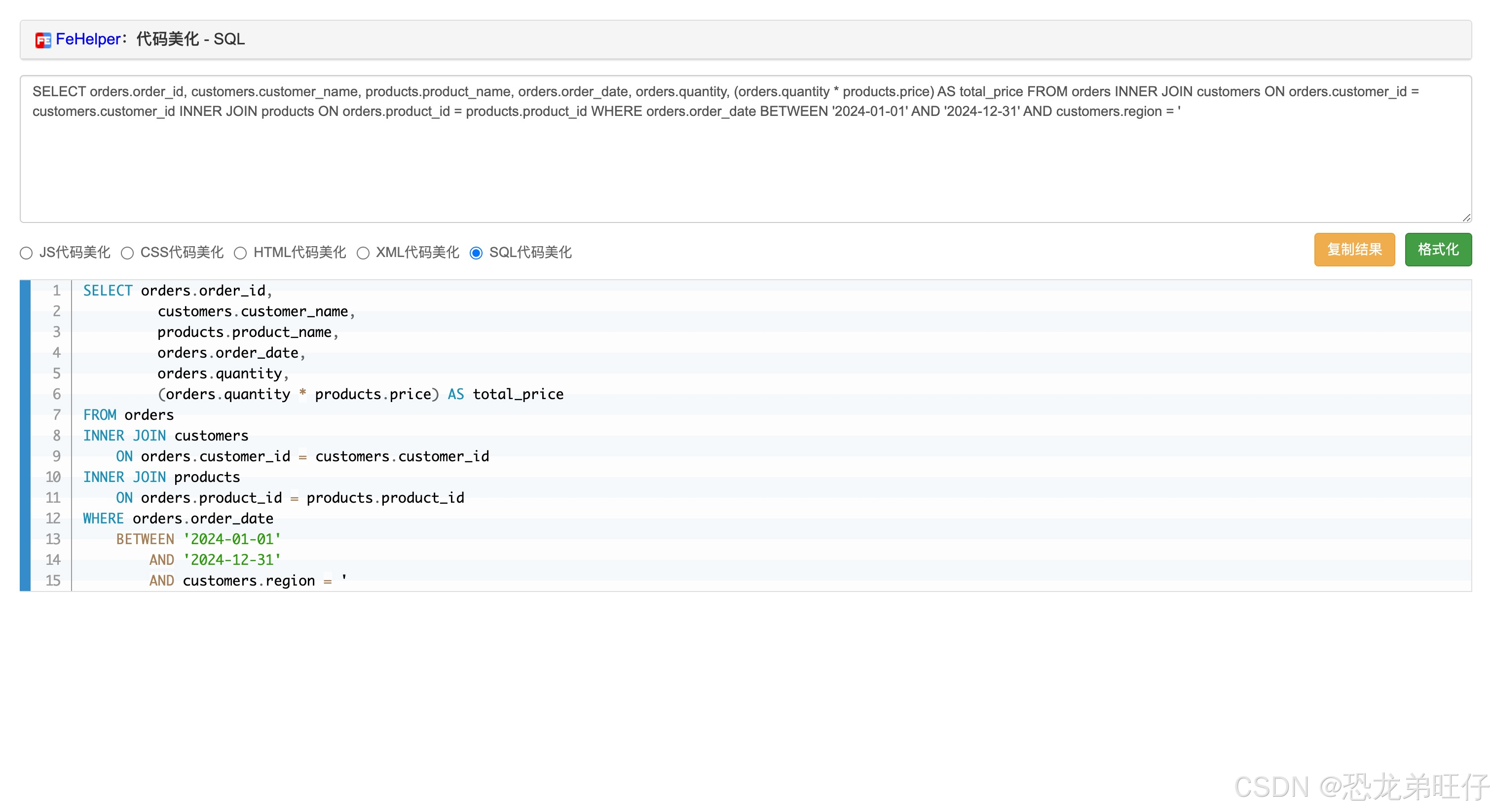Click total_price alias on line 6
This screenshot has width=1492, height=812.
[x=518, y=395]
